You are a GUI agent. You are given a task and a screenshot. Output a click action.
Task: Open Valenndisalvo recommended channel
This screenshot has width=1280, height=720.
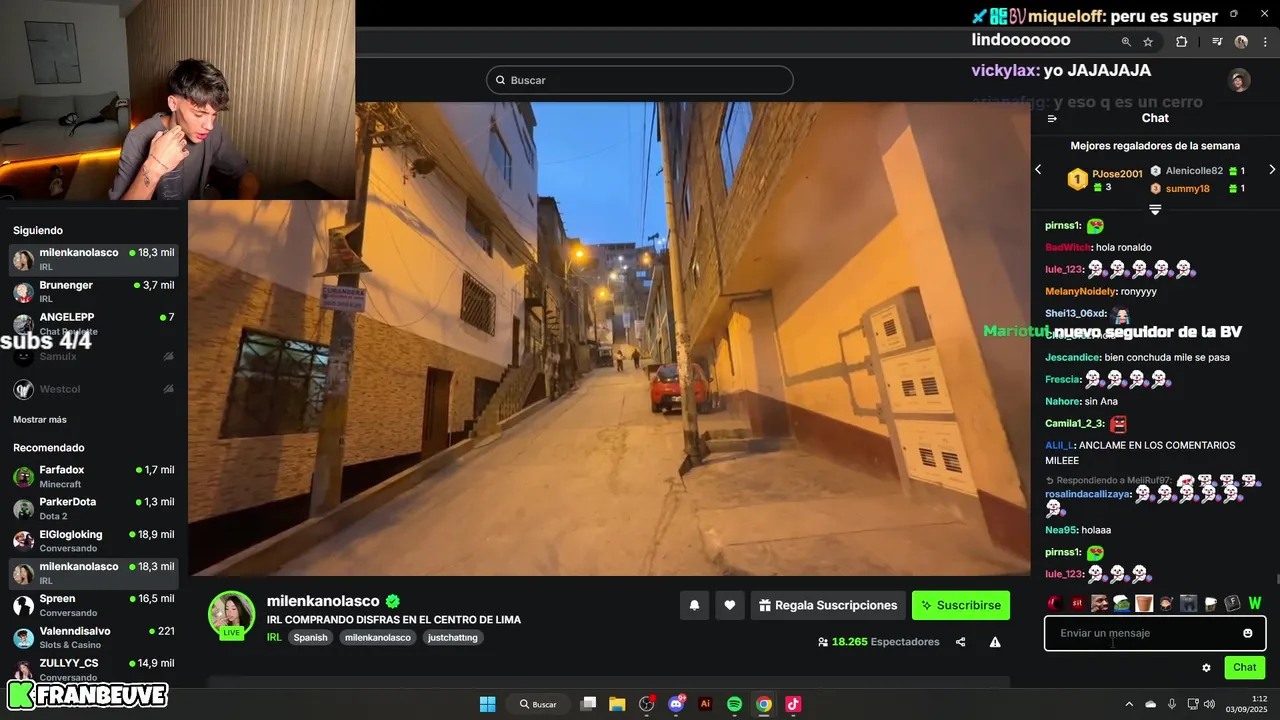(94, 637)
